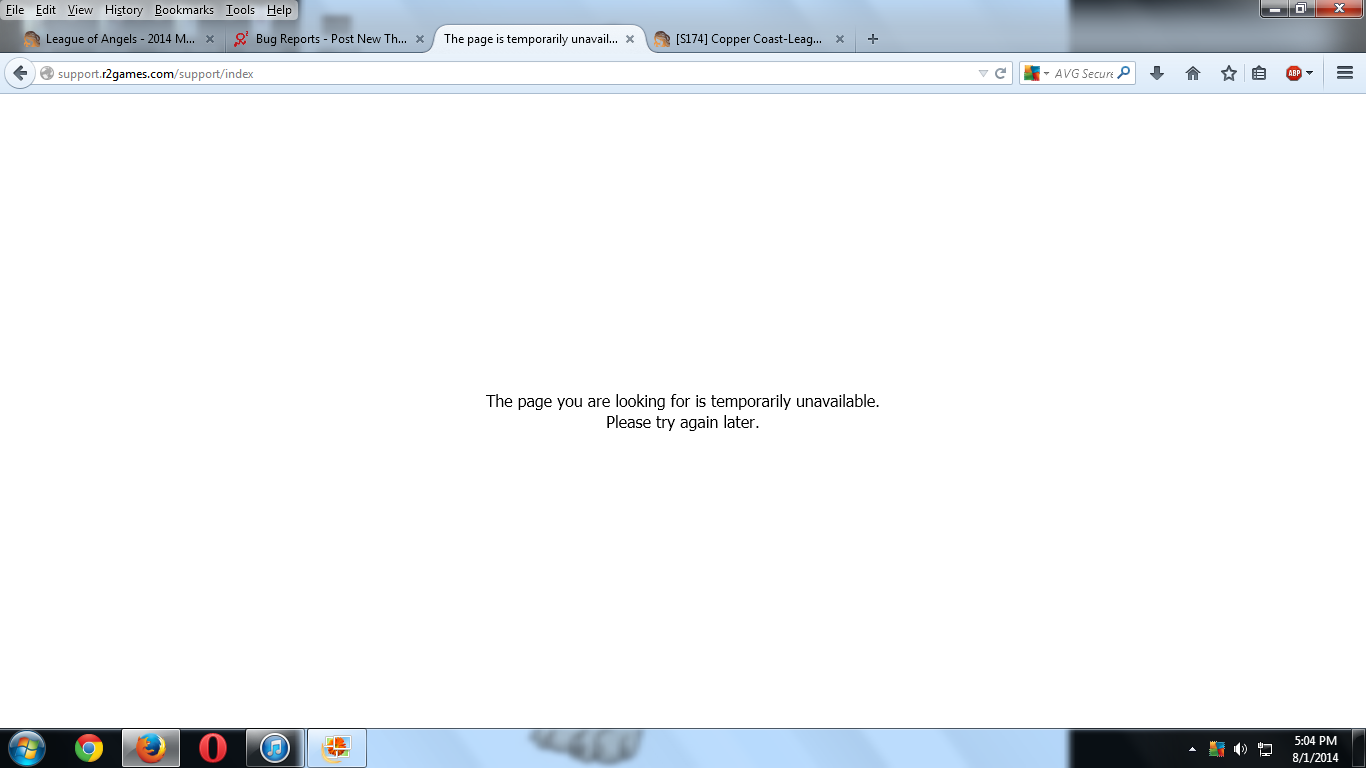Go to the Home page icon

tap(1193, 73)
